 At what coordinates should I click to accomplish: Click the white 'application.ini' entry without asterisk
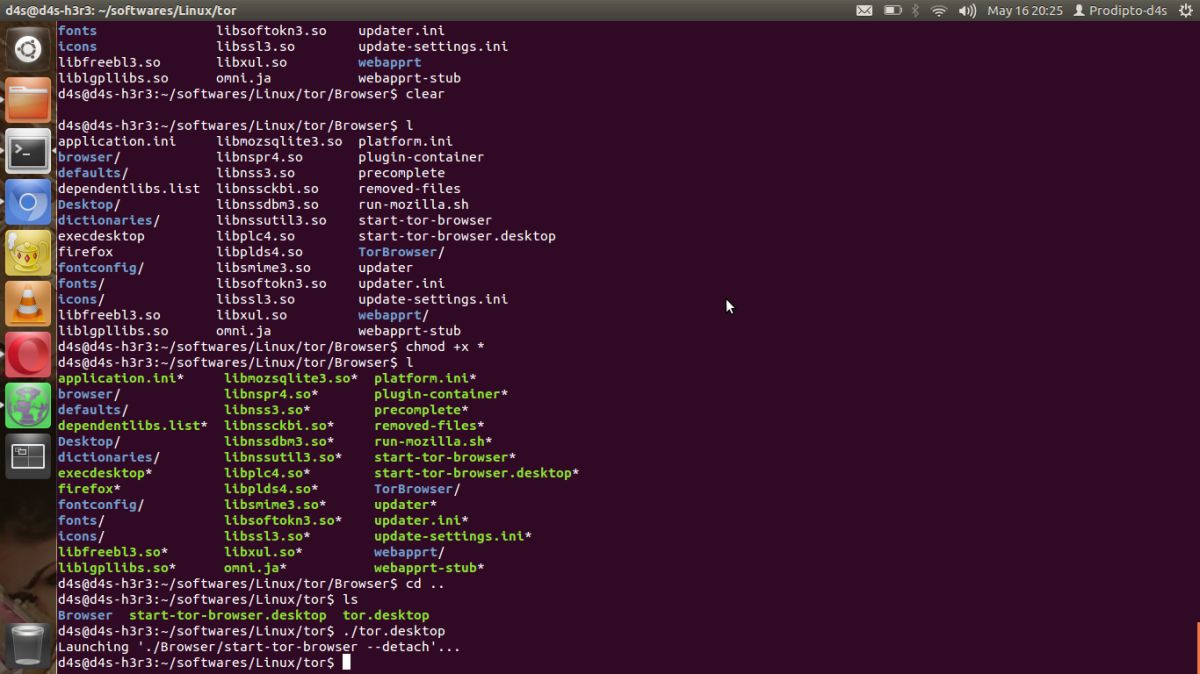coord(117,141)
